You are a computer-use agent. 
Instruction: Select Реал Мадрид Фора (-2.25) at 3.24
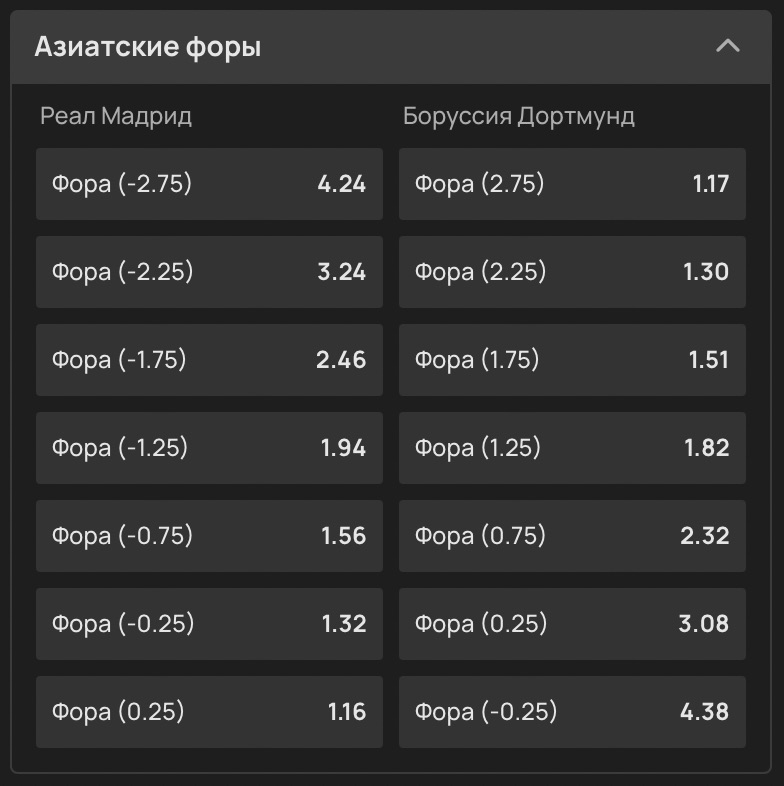(x=209, y=272)
